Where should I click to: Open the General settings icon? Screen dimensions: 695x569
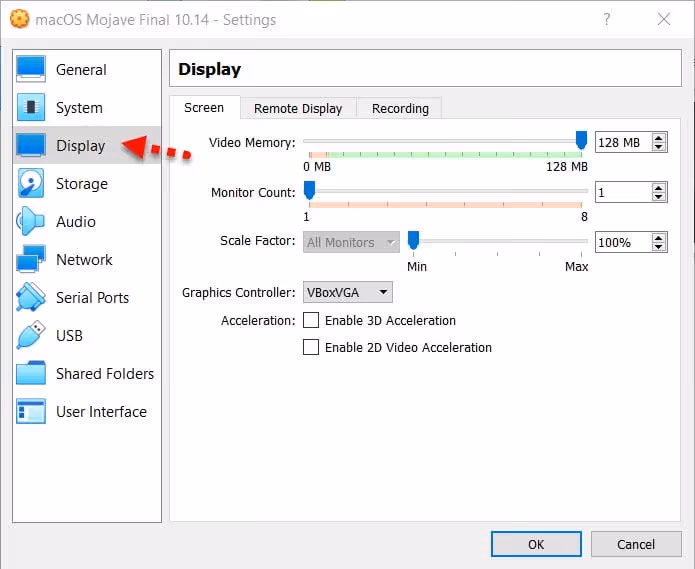[31, 69]
